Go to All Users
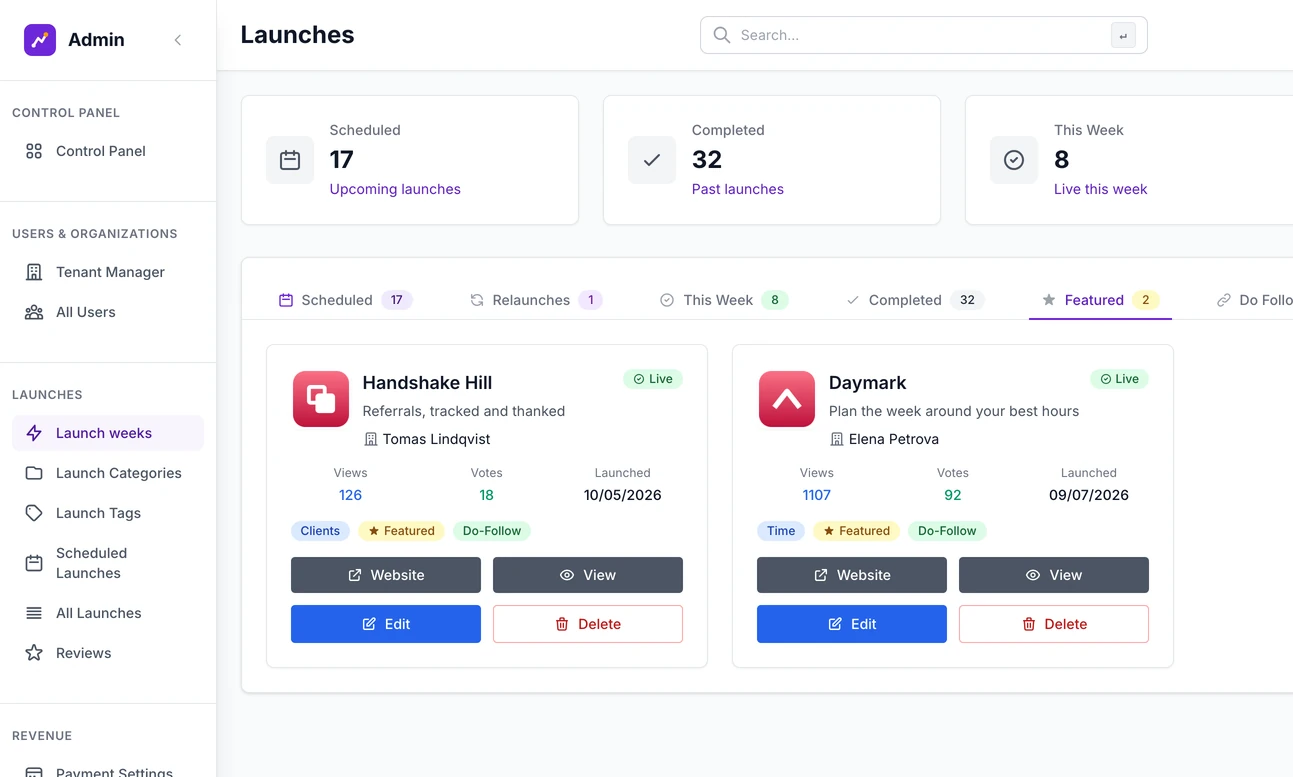The image size is (1293, 777). (x=108, y=312)
